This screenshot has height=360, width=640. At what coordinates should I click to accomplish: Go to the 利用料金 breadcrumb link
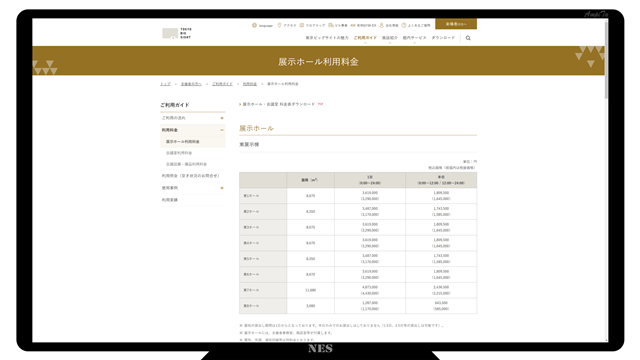(x=250, y=84)
